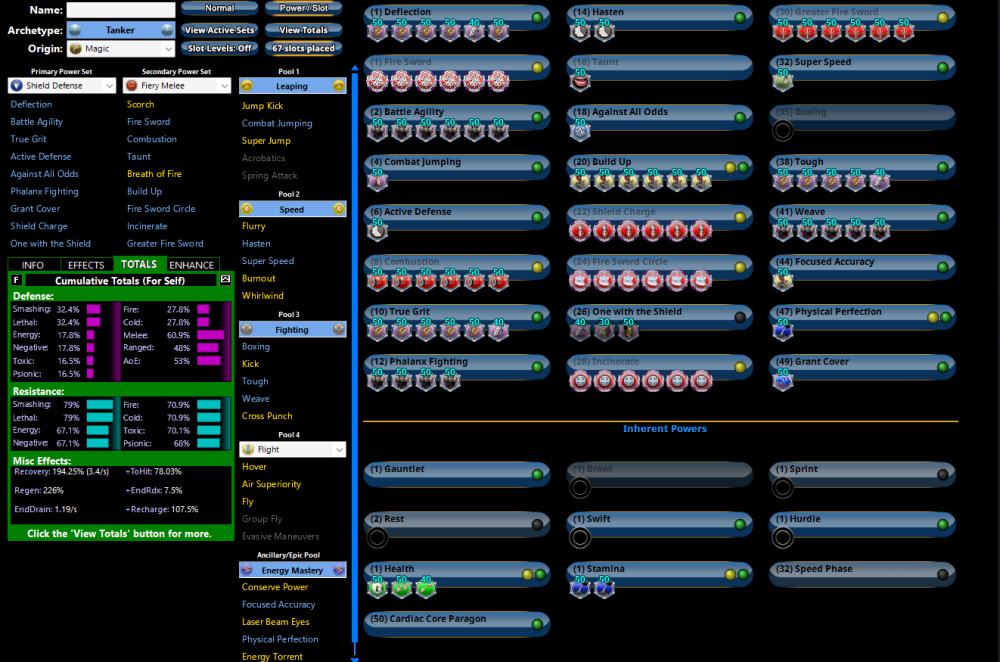This screenshot has height=662, width=1000.
Task: Click the Combat Jumping enhancement icon
Action: point(376,181)
